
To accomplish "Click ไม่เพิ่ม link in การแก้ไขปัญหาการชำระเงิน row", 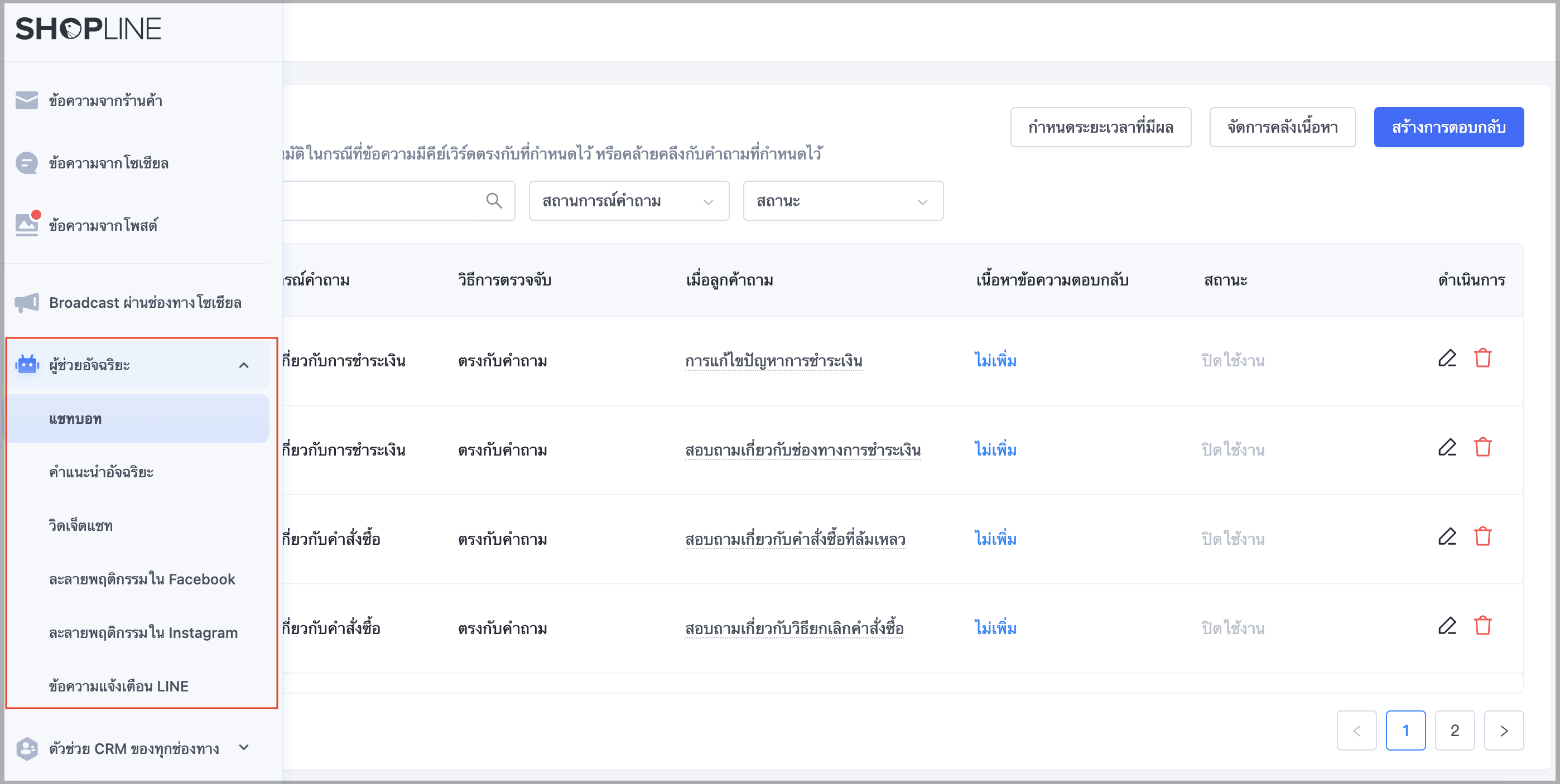I will tap(995, 360).
